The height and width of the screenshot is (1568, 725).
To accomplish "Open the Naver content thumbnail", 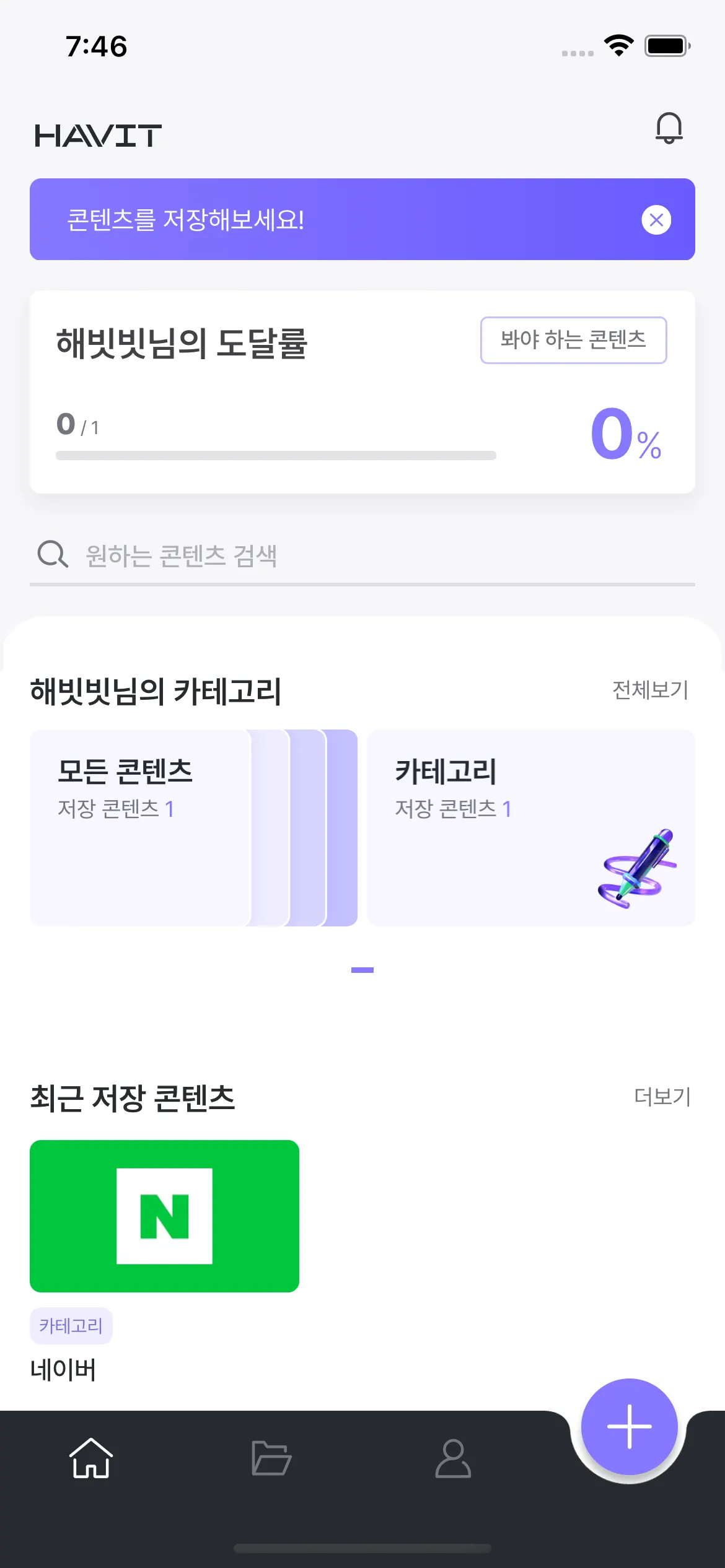I will [164, 1216].
